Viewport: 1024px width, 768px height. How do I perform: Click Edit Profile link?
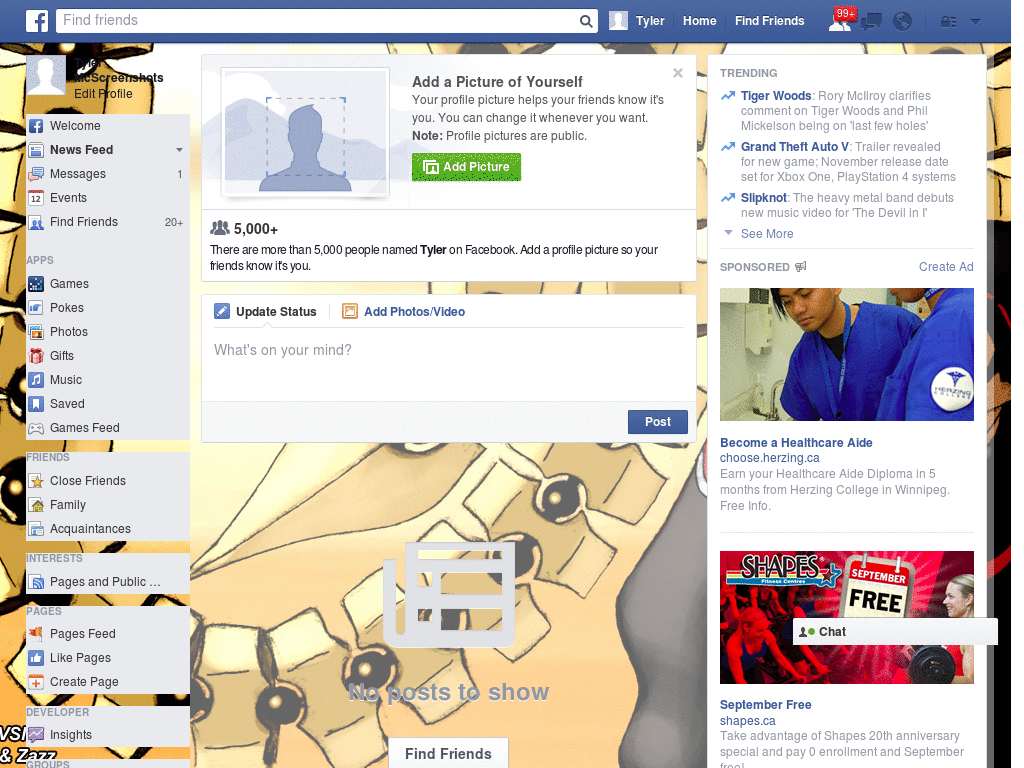[103, 94]
